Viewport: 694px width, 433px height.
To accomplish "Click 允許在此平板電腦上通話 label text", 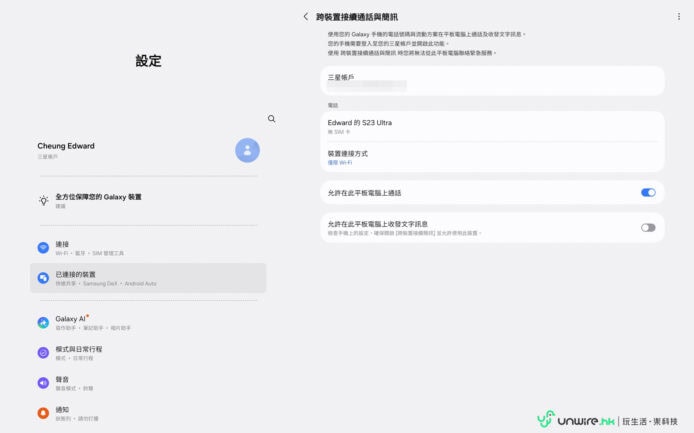I will 364,193.
